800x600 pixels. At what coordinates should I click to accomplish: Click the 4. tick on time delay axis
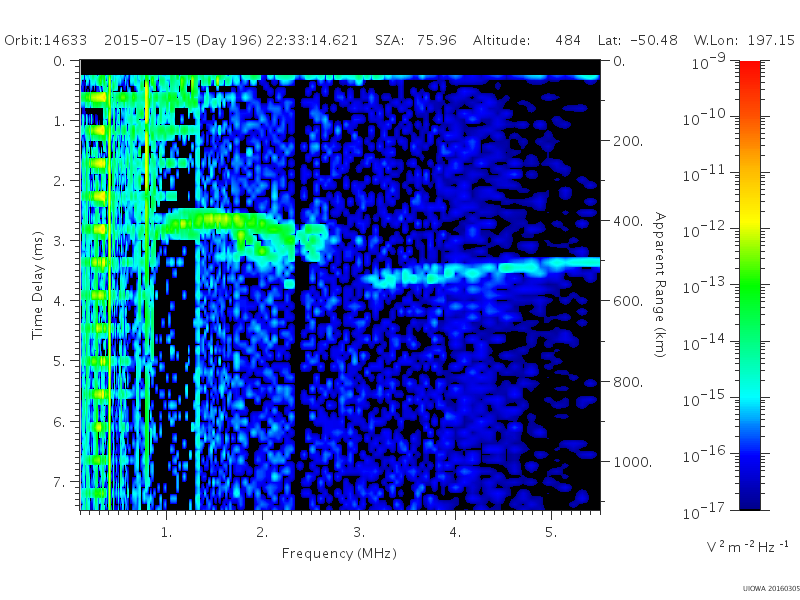pyautogui.click(x=60, y=301)
